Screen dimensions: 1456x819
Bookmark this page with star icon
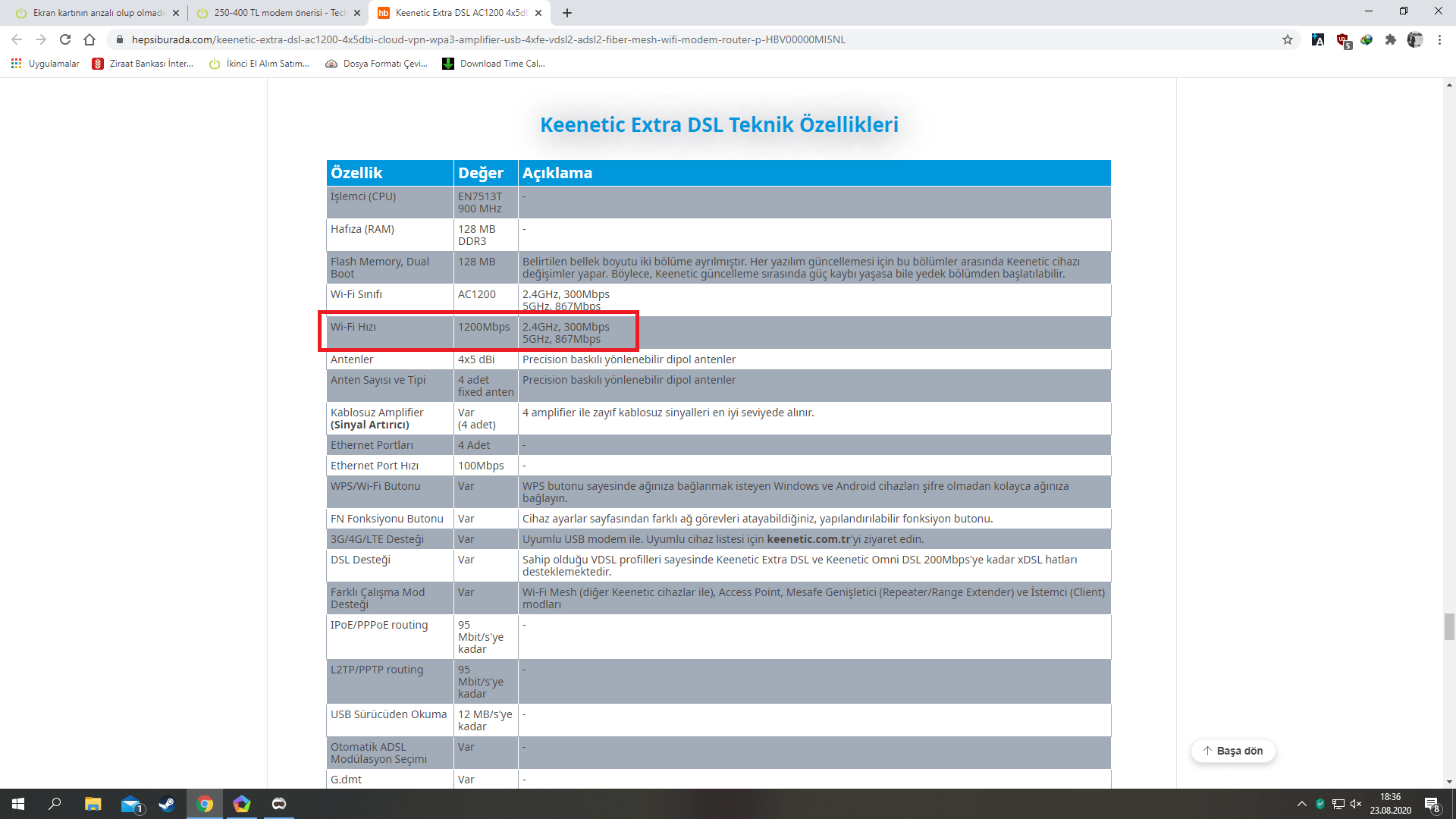pyautogui.click(x=1287, y=39)
